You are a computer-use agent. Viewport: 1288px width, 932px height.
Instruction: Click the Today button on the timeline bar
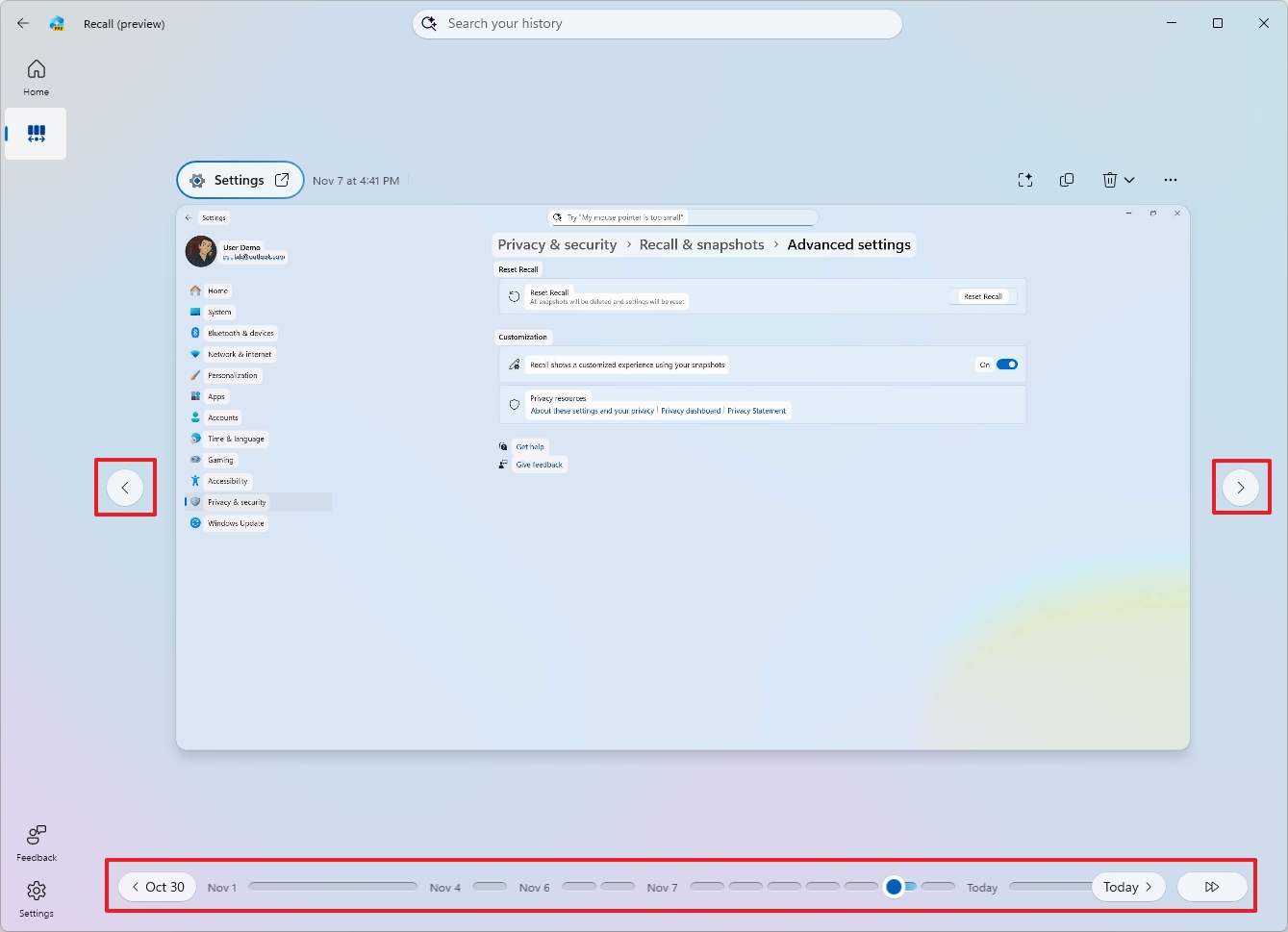1124,887
